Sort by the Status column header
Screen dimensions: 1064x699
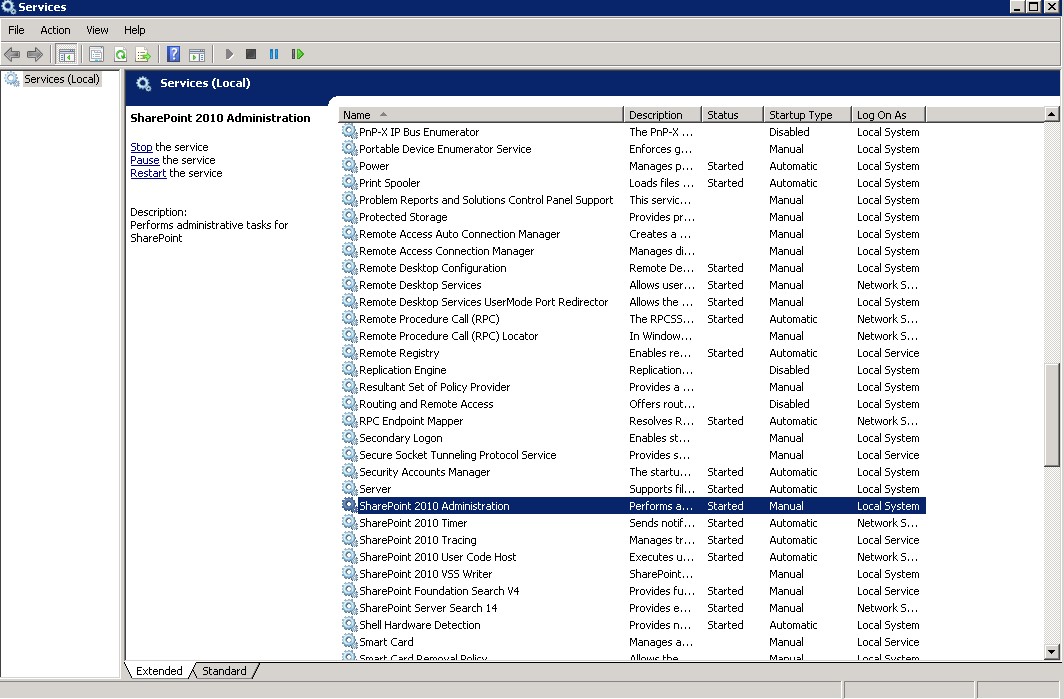(732, 115)
